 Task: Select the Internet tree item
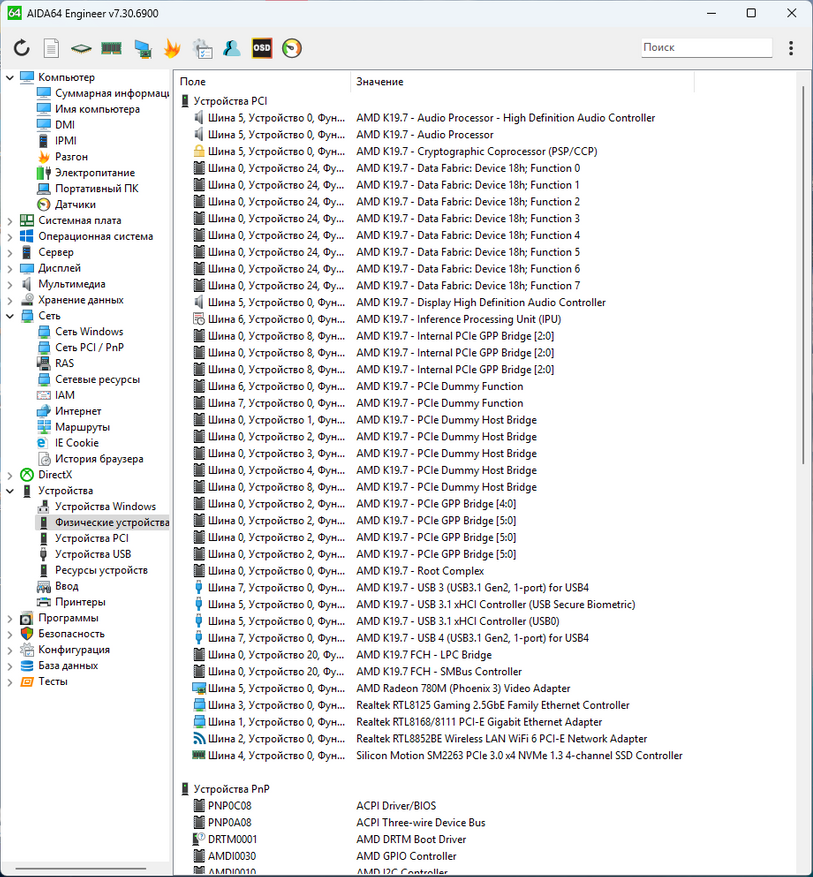[x=69, y=411]
